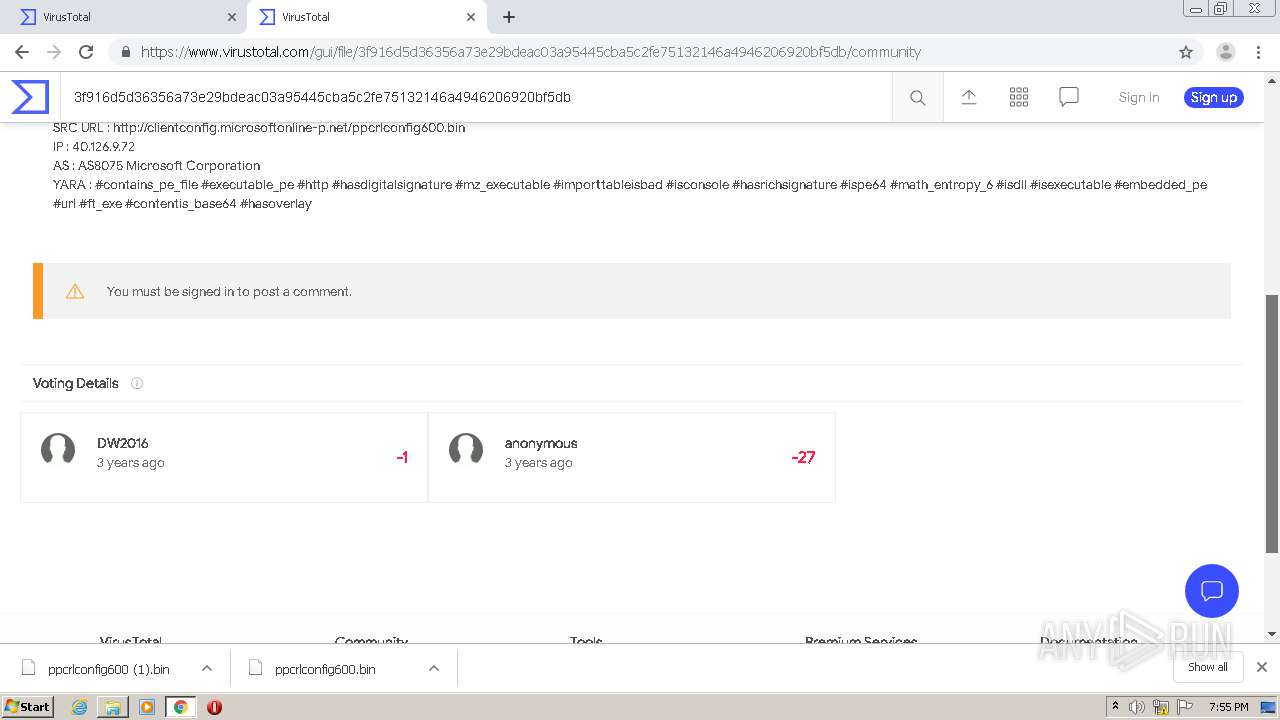The width and height of the screenshot is (1280, 720).
Task: Click the file hash search field
Action: tap(475, 97)
